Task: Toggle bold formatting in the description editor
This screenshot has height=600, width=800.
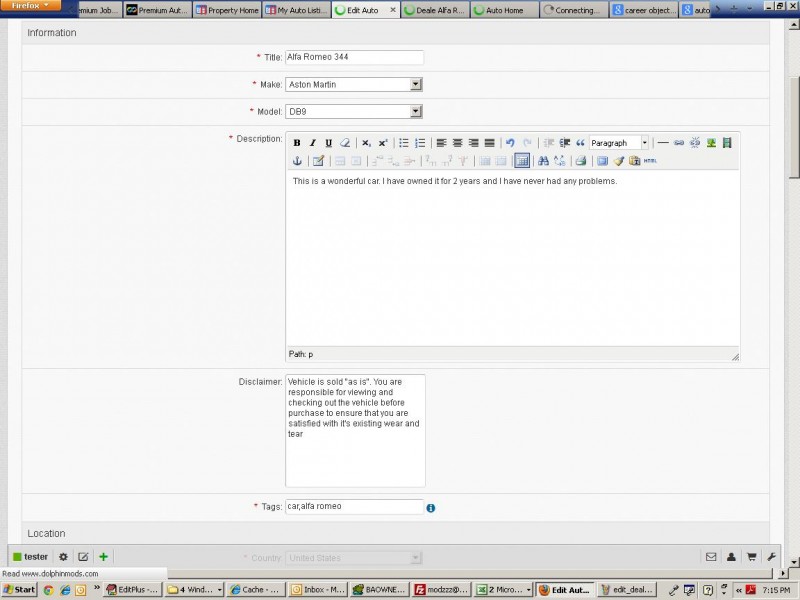Action: pos(296,143)
